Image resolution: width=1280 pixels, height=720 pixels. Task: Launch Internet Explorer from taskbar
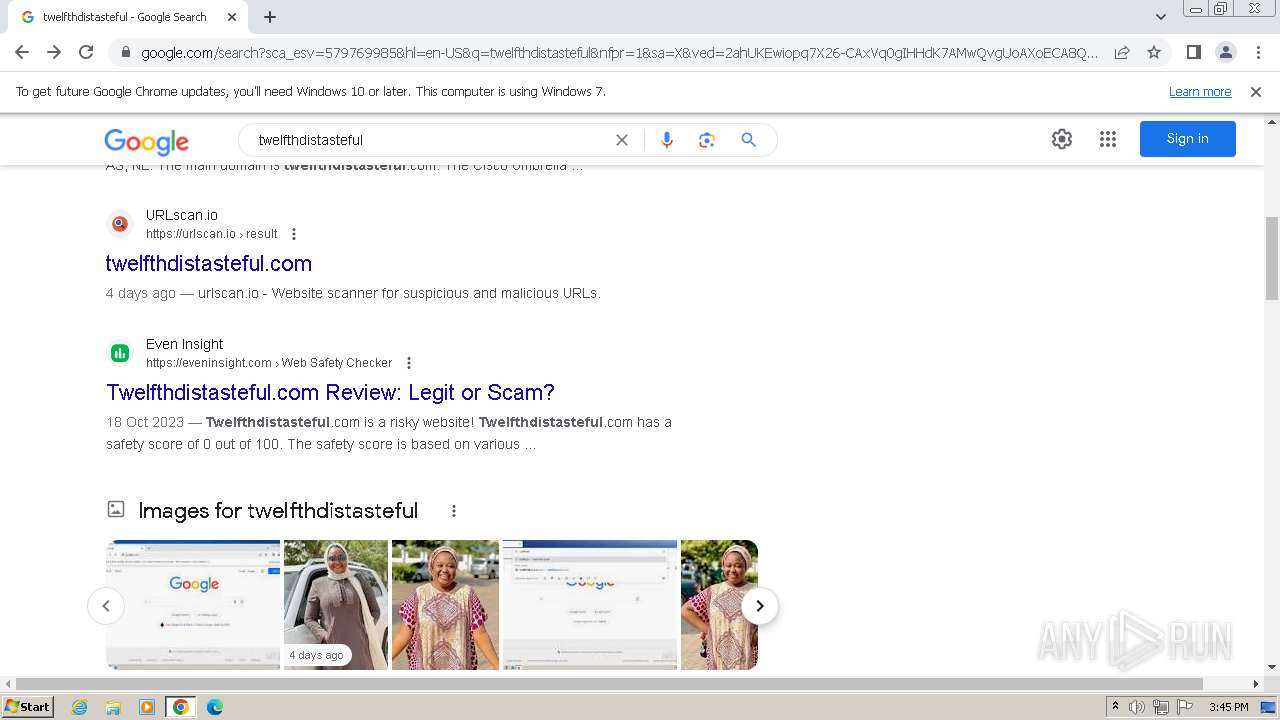point(80,707)
